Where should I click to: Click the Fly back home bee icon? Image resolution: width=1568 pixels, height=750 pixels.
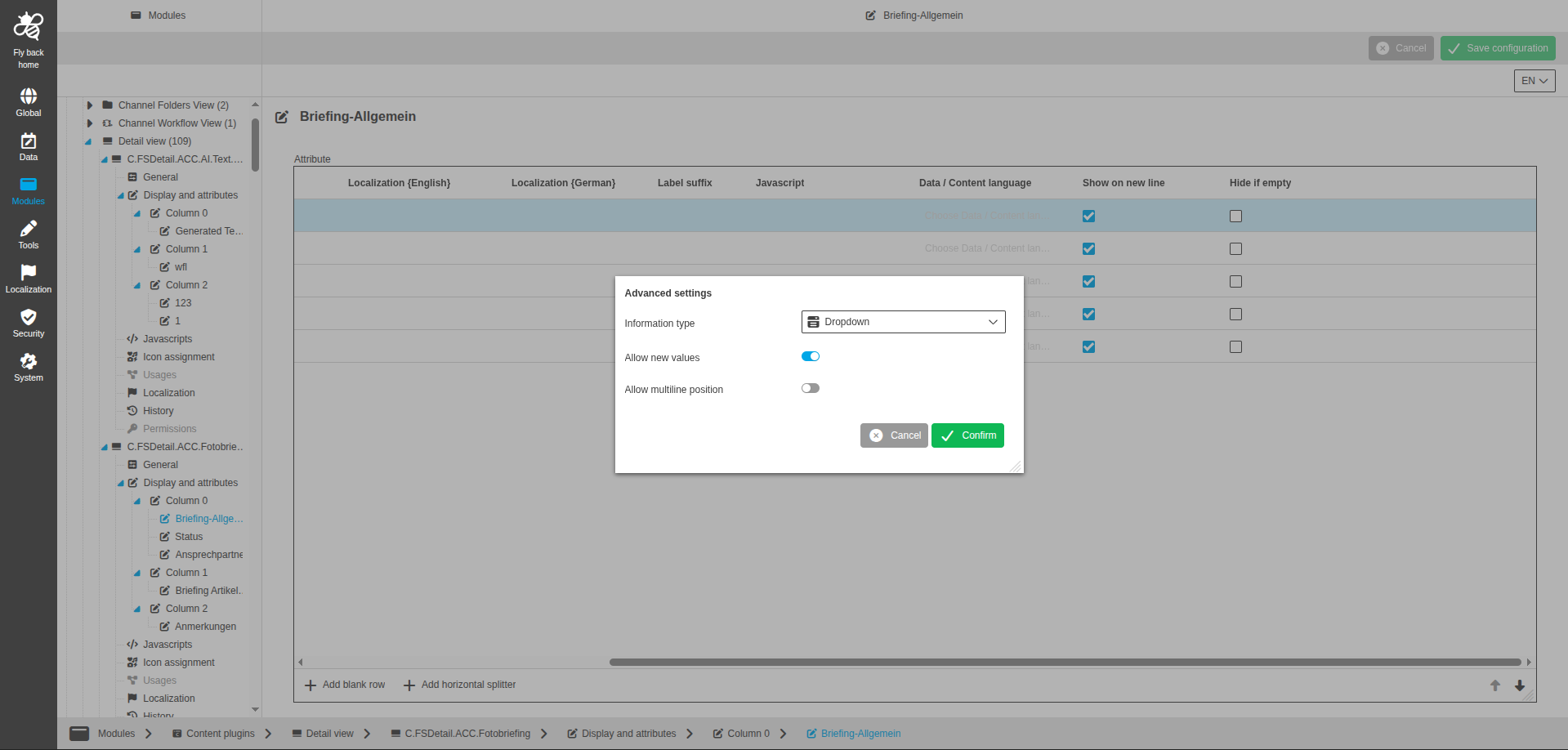(x=29, y=27)
